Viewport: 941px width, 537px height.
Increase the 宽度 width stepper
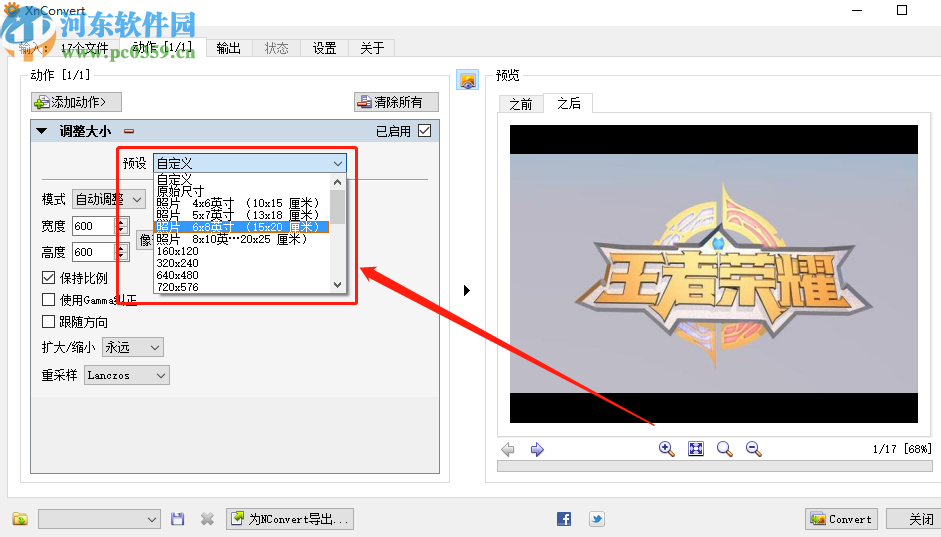[122, 221]
